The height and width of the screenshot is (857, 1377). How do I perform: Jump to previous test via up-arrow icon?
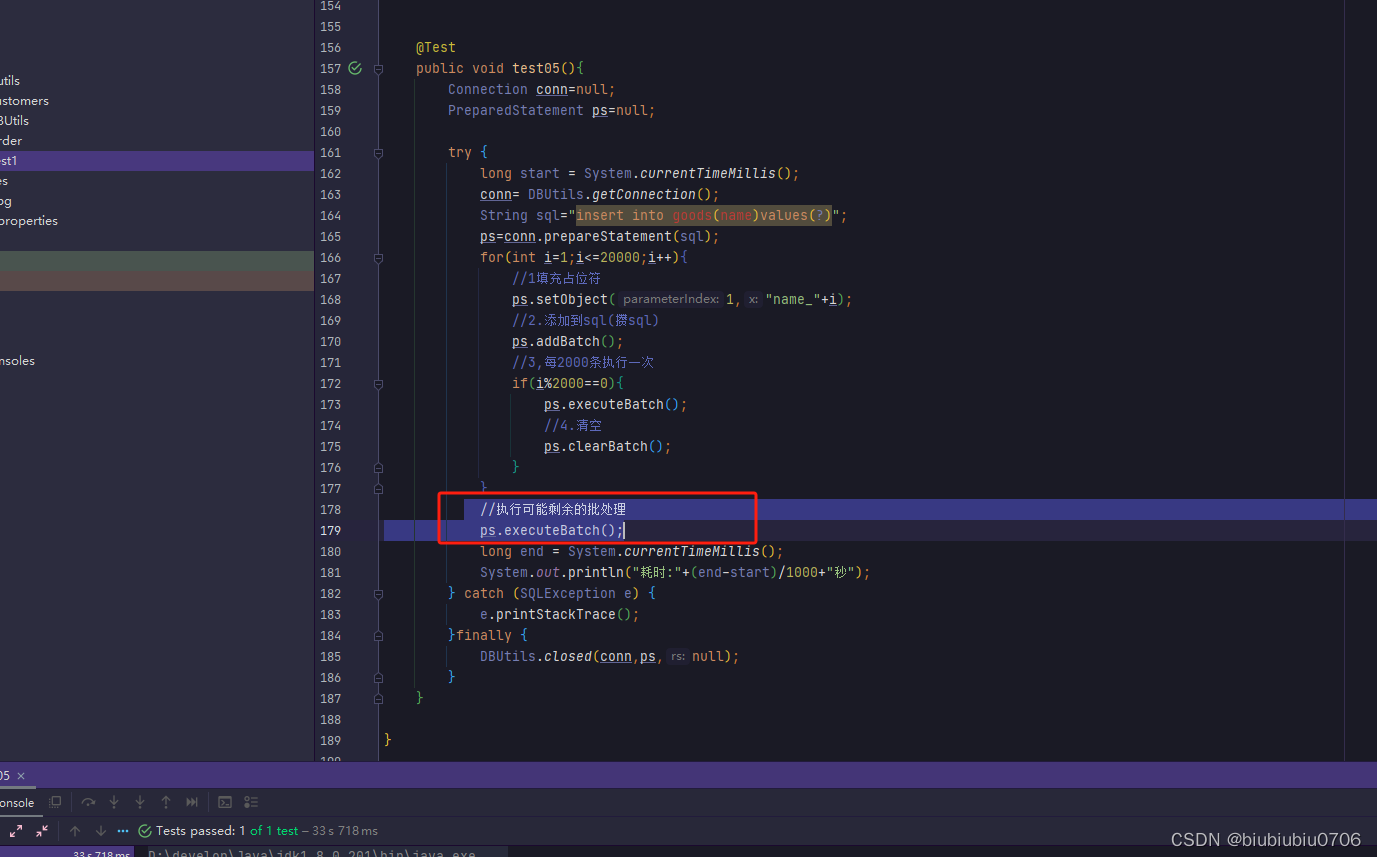click(75, 830)
